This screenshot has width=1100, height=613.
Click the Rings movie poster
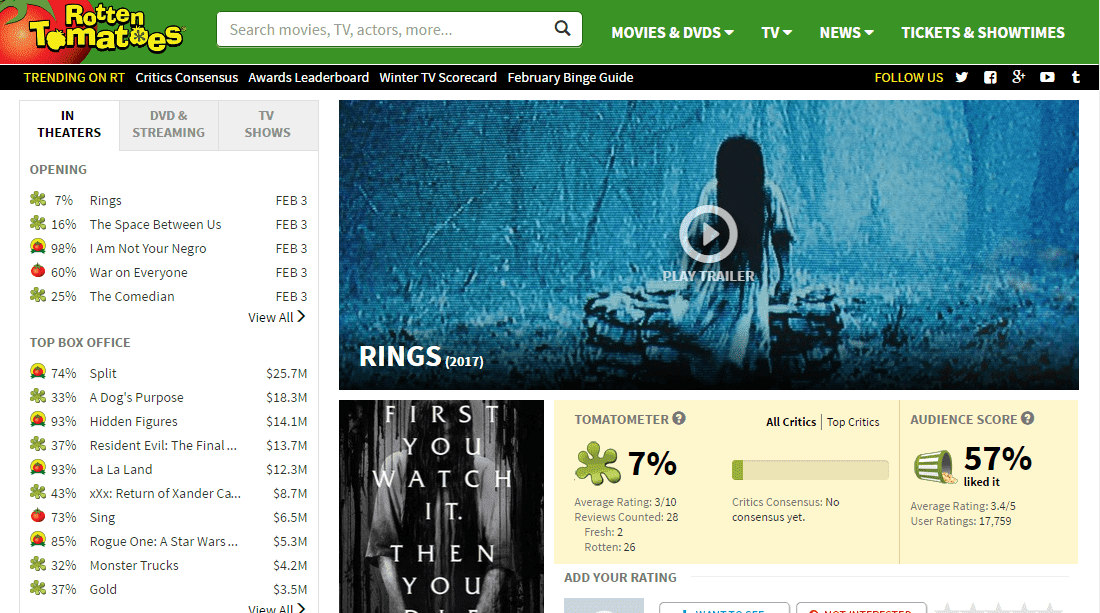click(x=441, y=506)
